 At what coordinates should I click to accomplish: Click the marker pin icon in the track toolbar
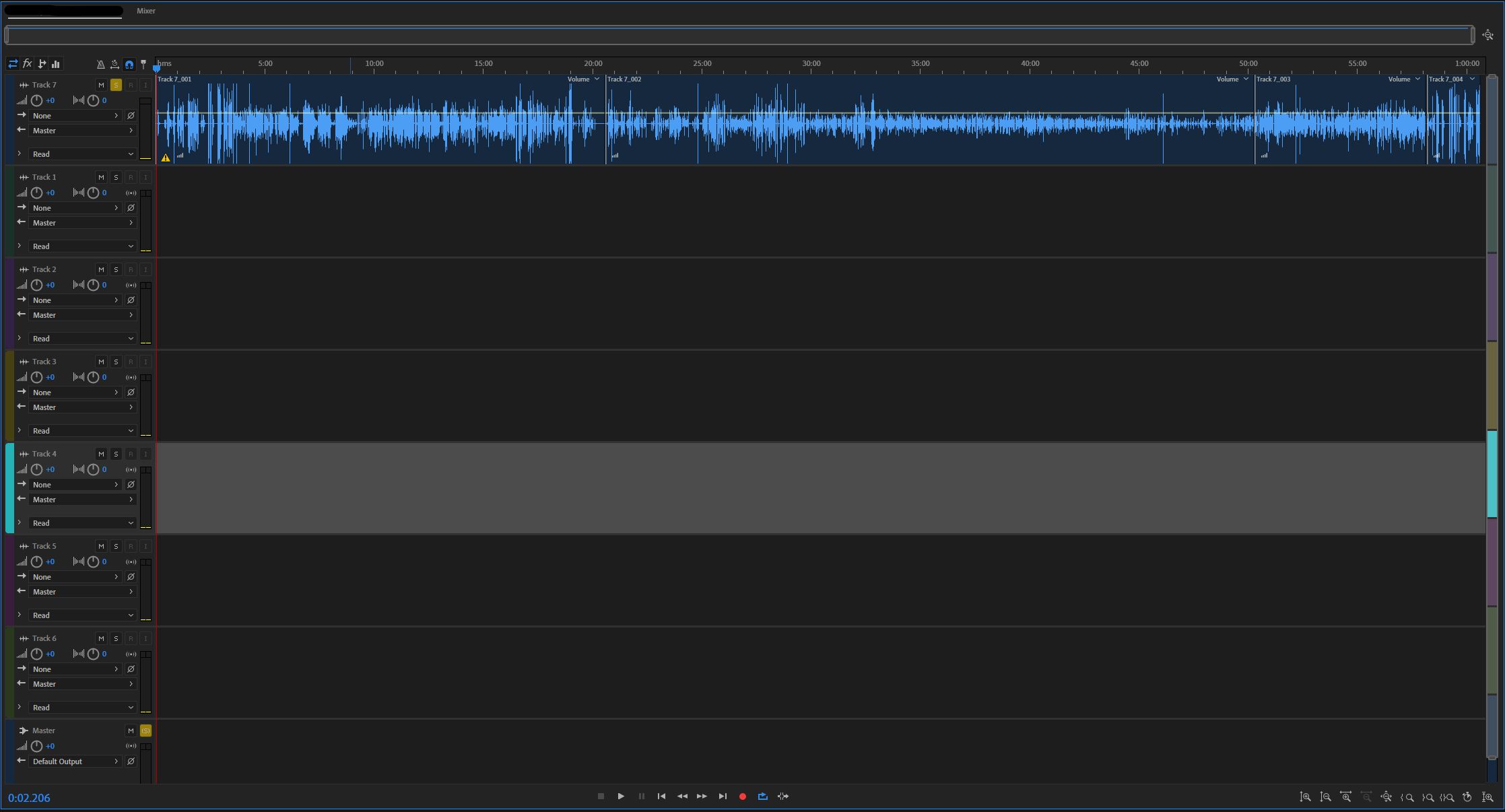(x=143, y=65)
